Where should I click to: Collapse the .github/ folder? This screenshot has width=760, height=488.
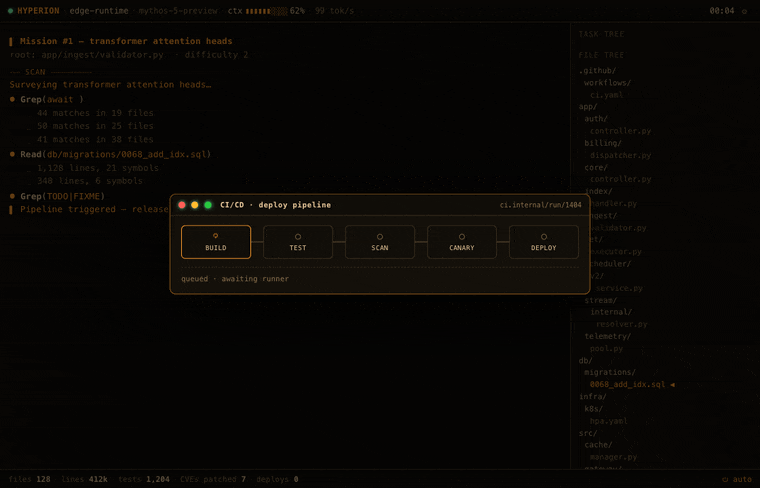point(597,71)
